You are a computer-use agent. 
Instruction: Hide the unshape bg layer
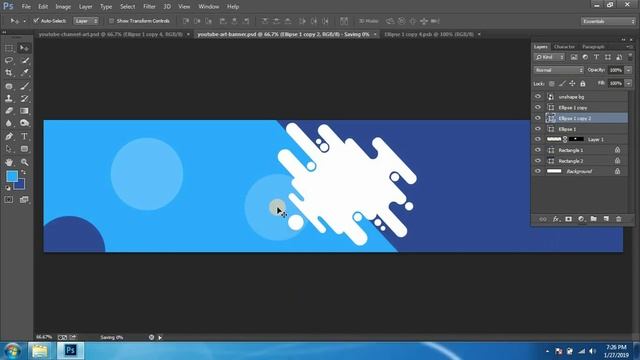[538, 97]
